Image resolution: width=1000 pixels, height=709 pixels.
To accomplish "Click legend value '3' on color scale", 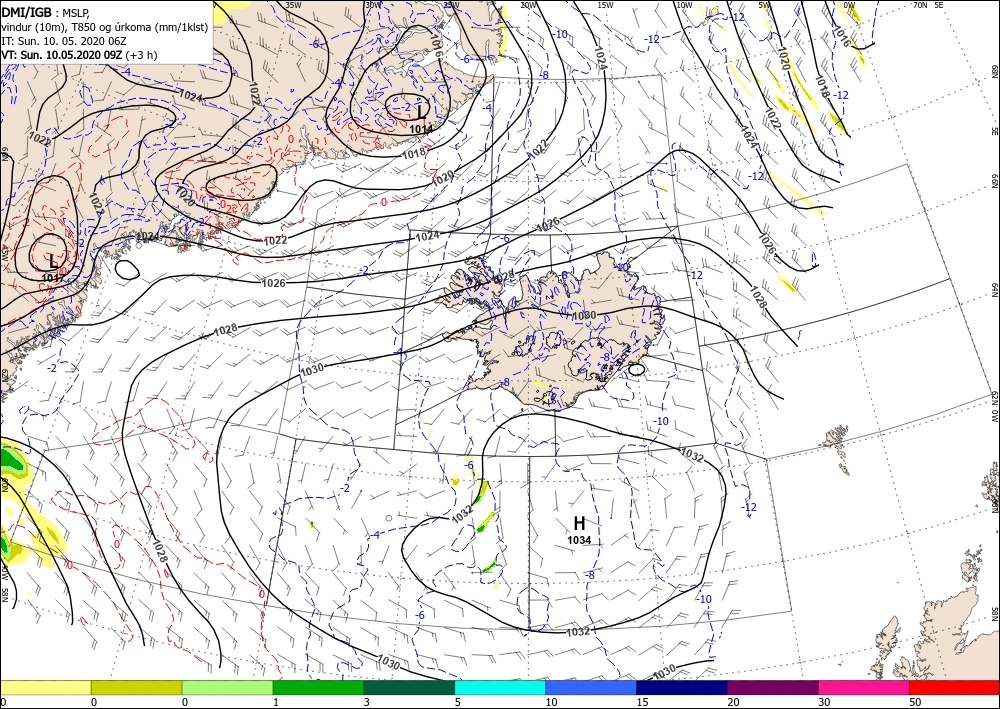I will click(367, 702).
